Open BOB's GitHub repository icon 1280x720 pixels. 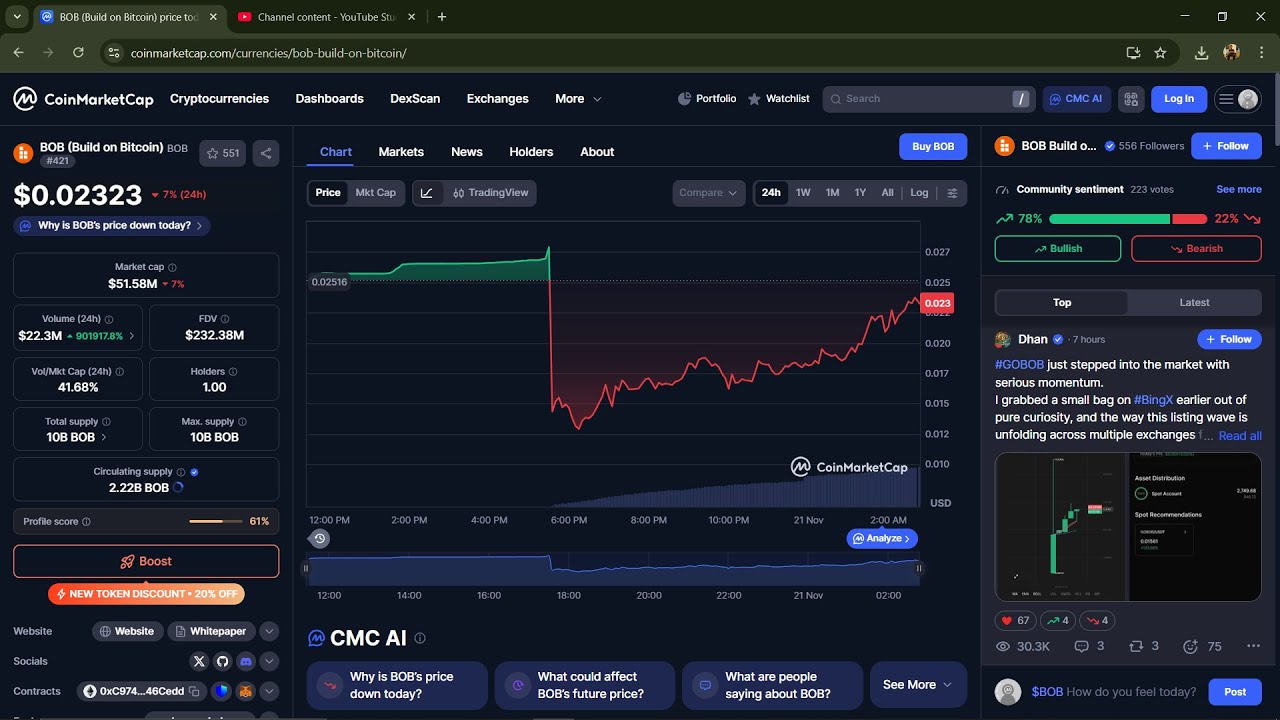tap(222, 661)
